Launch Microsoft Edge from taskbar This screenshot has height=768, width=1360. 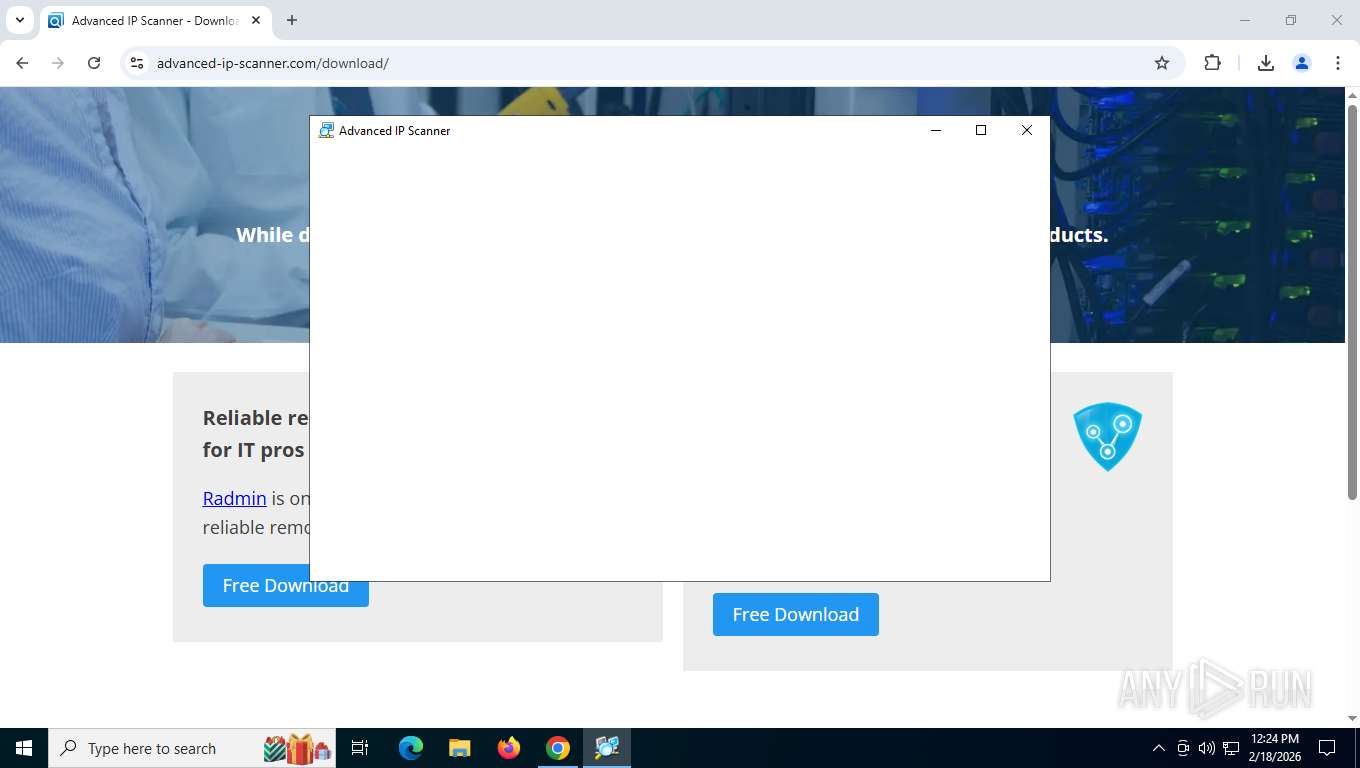pyautogui.click(x=410, y=748)
